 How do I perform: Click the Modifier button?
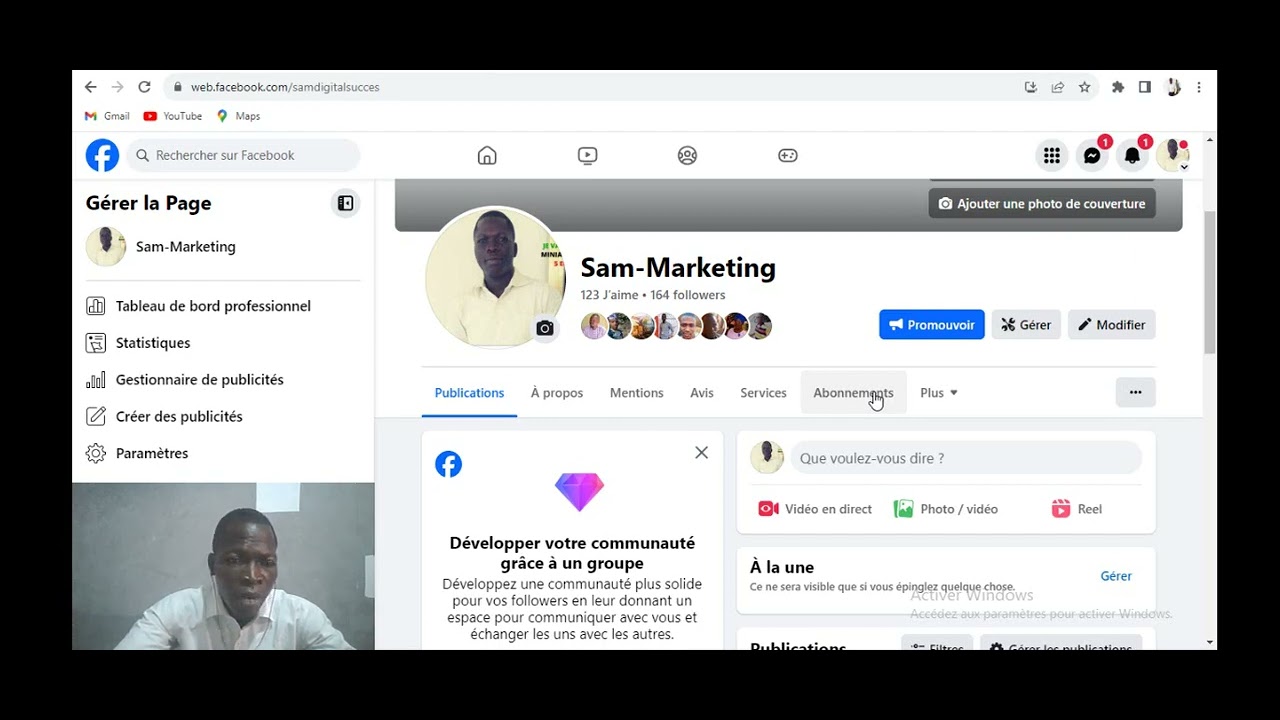(1112, 325)
